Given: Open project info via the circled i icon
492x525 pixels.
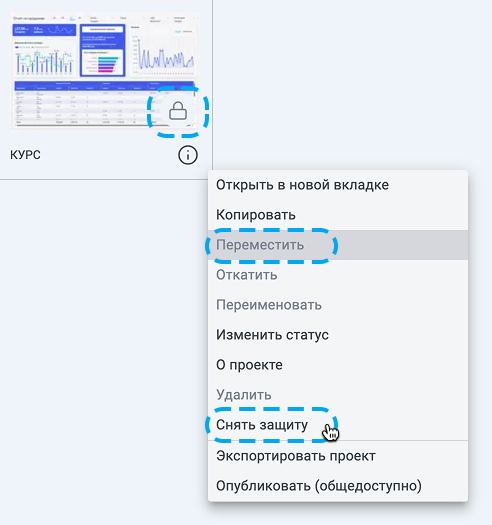Looking at the screenshot, I should (x=188, y=155).
